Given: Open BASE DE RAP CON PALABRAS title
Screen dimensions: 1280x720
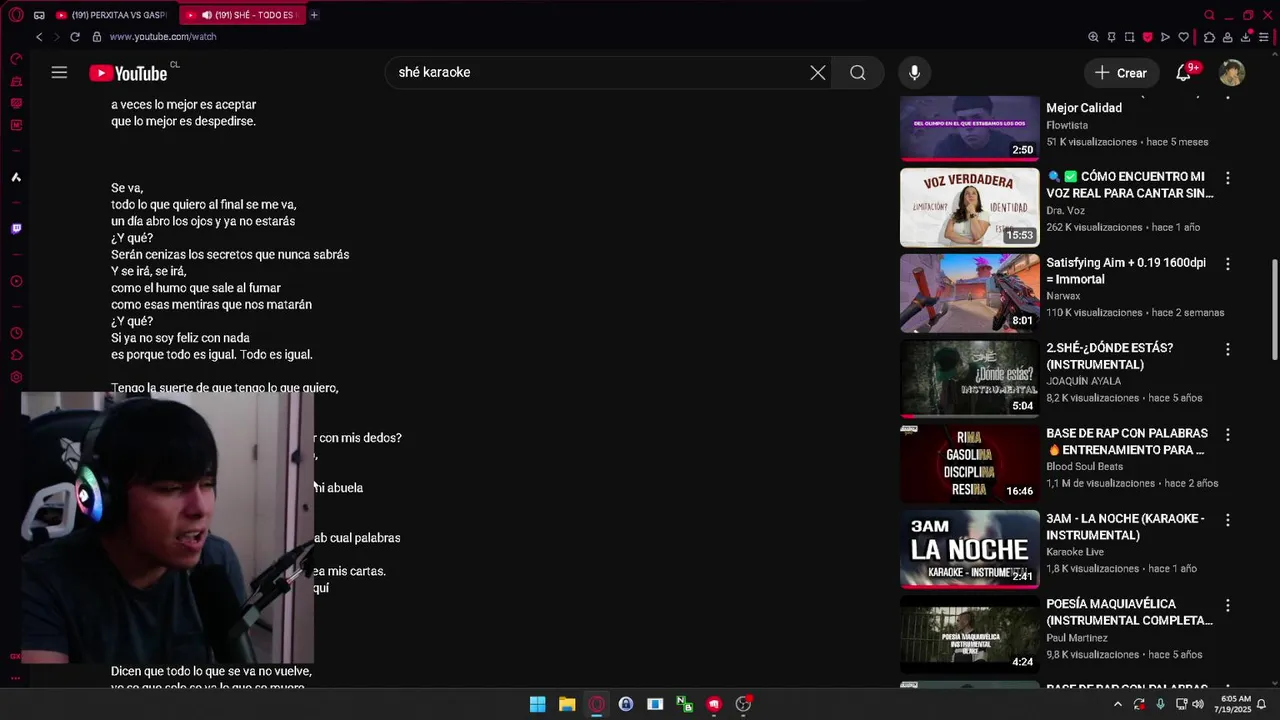Looking at the screenshot, I should (x=1127, y=442).
